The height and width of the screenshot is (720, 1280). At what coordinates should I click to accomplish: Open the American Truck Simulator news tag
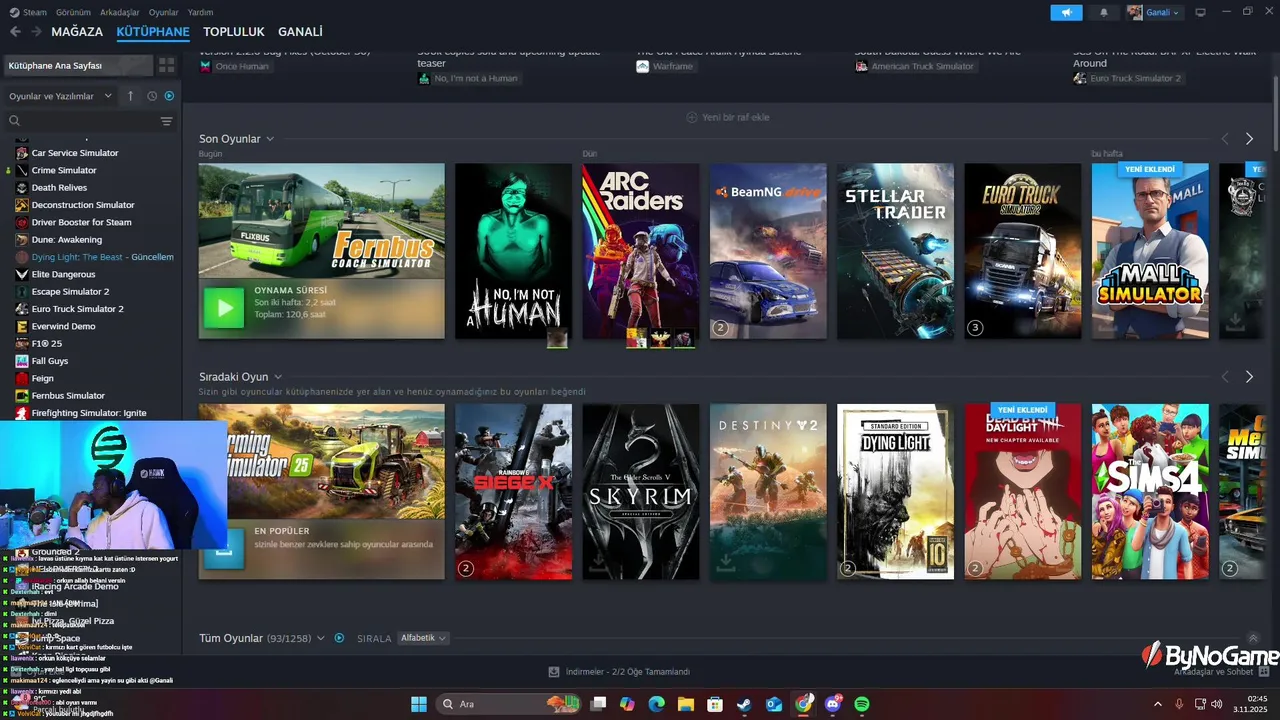[916, 66]
